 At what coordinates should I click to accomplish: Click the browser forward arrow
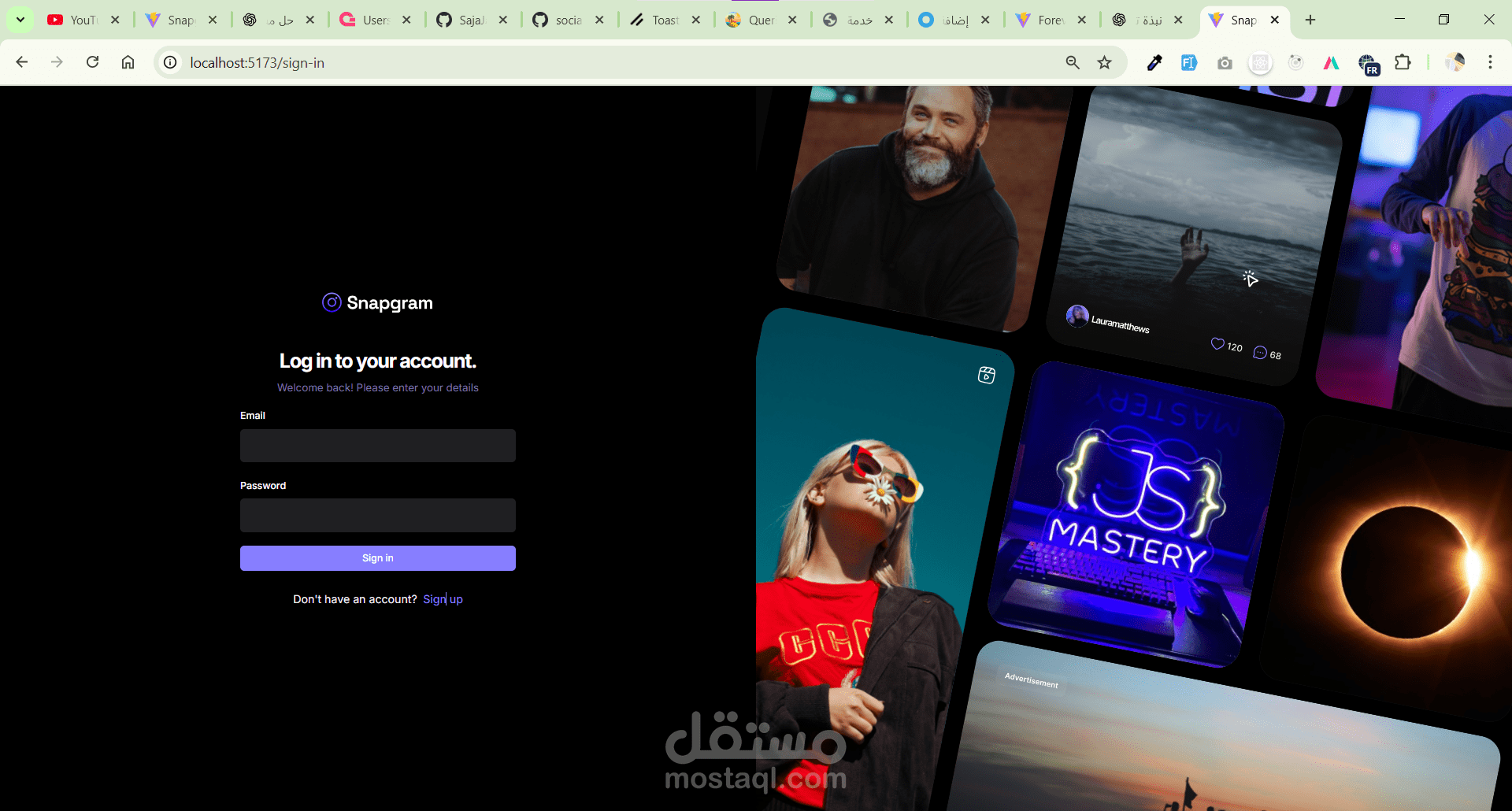(57, 62)
